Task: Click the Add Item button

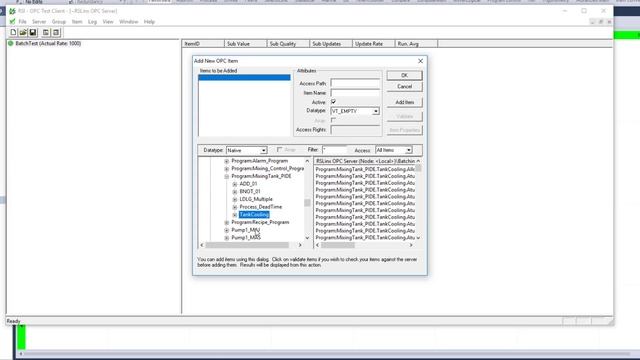Action: pyautogui.click(x=404, y=102)
